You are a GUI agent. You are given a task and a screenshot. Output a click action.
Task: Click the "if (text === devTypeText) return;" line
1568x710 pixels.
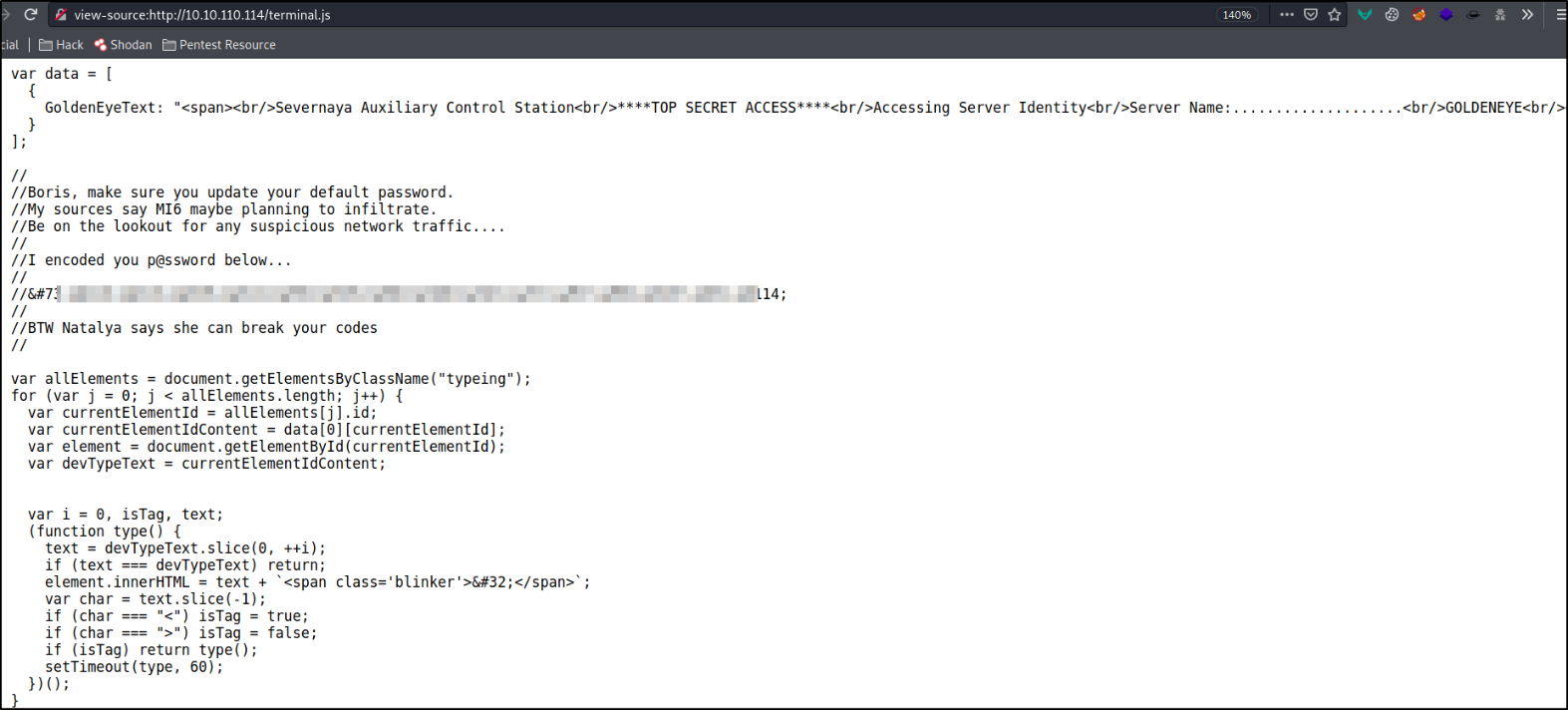[x=185, y=565]
